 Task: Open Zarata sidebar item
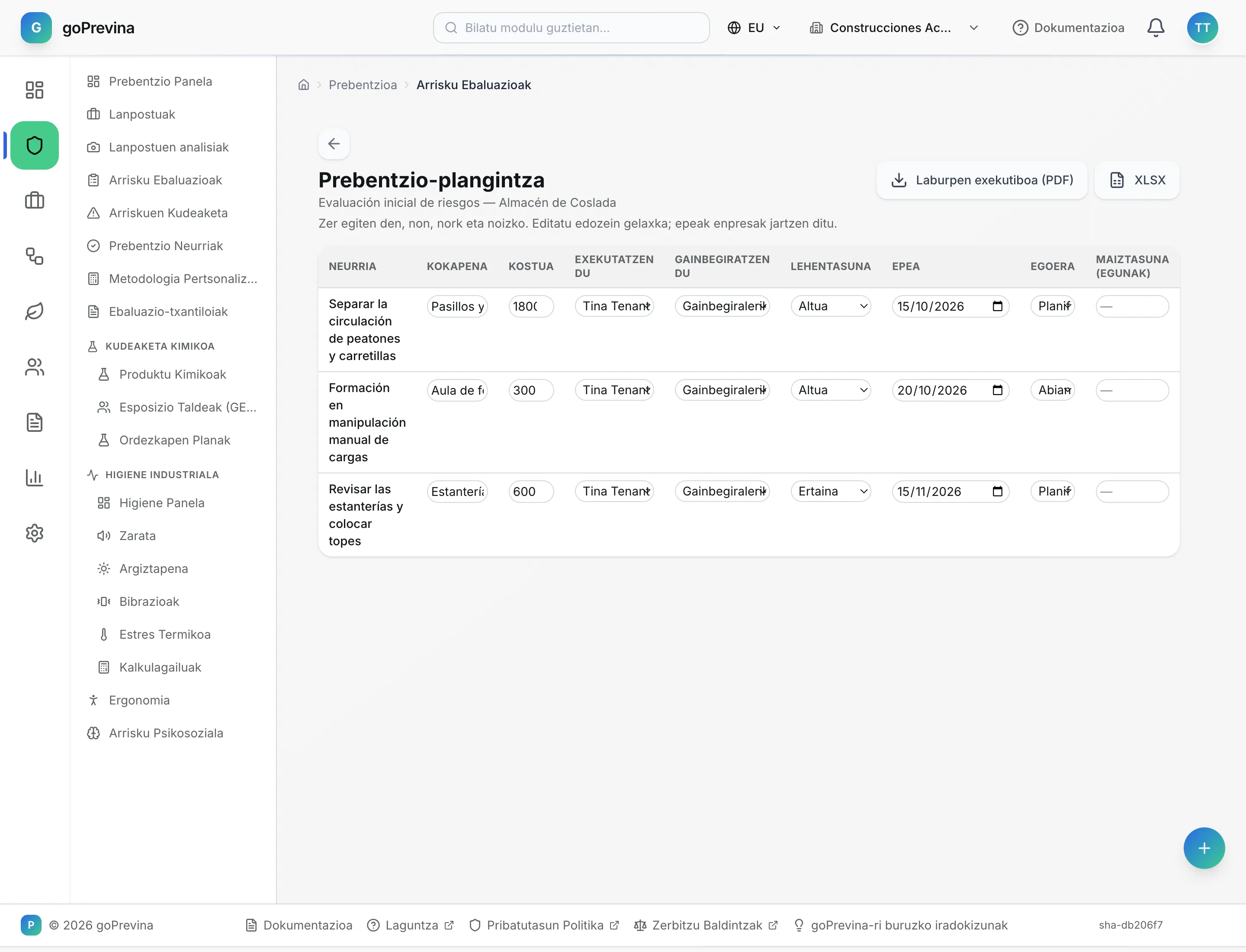coord(178,536)
